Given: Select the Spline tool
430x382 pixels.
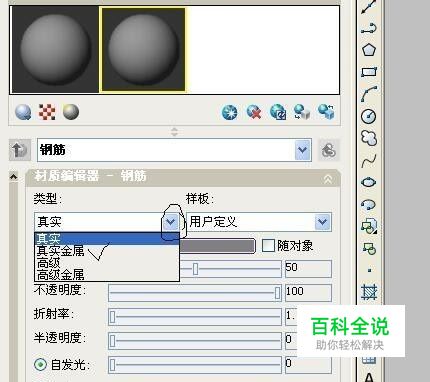Looking at the screenshot, I should coord(369,161).
